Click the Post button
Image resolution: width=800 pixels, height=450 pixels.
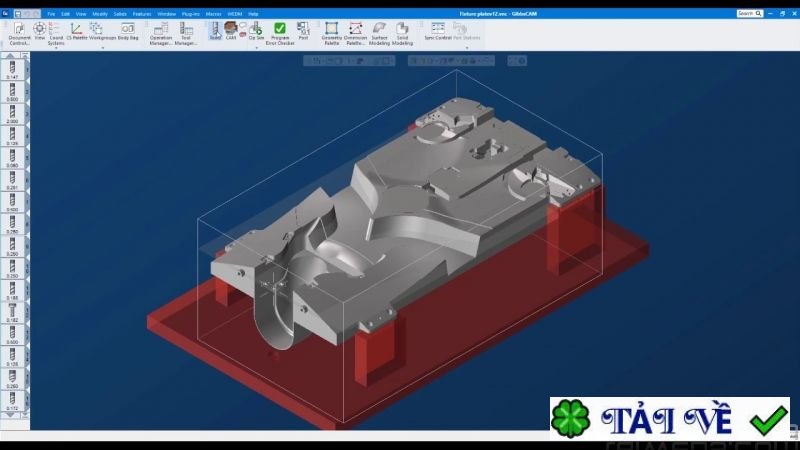pos(303,32)
